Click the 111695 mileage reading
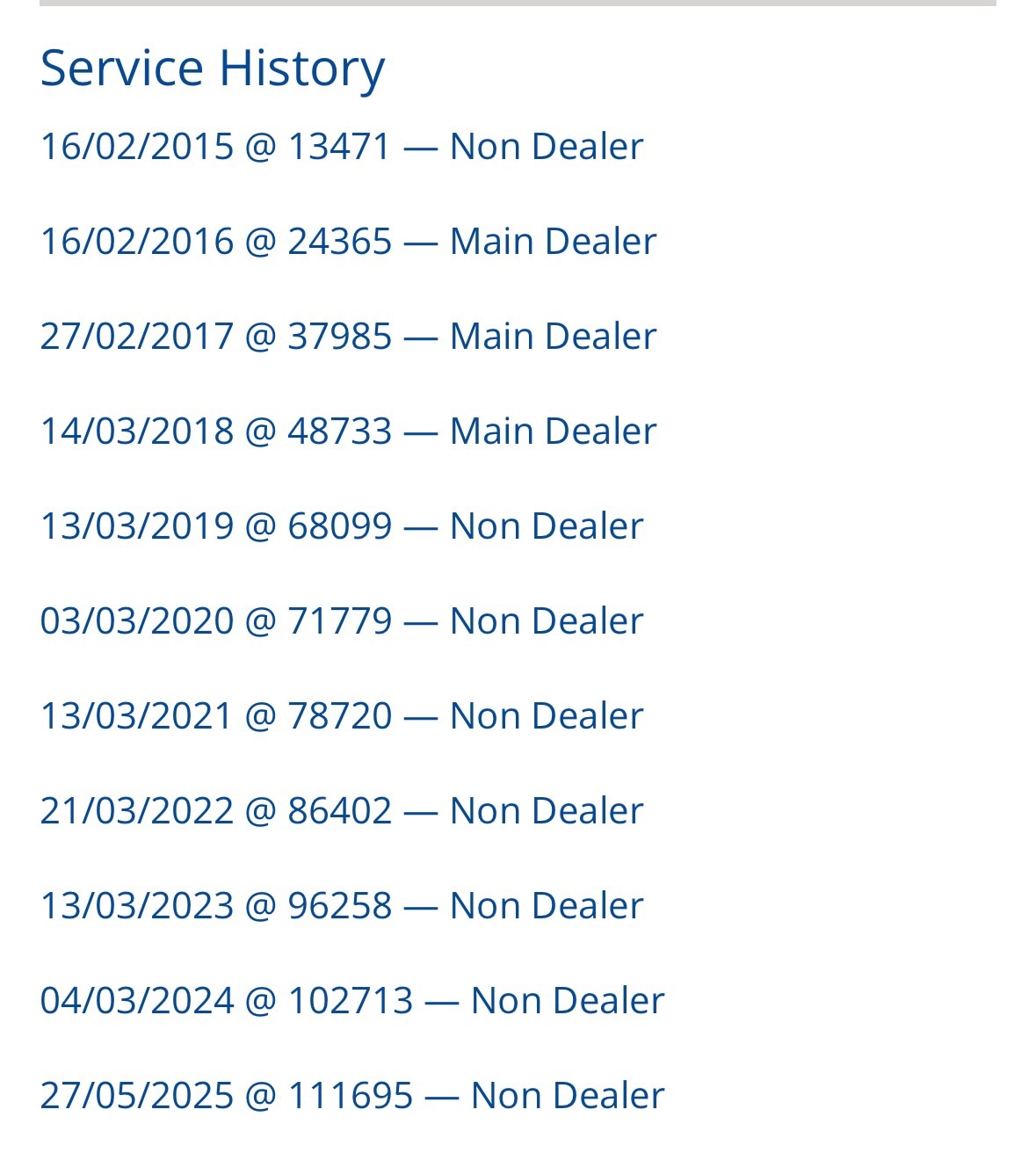The width and height of the screenshot is (1036, 1153). click(350, 1095)
